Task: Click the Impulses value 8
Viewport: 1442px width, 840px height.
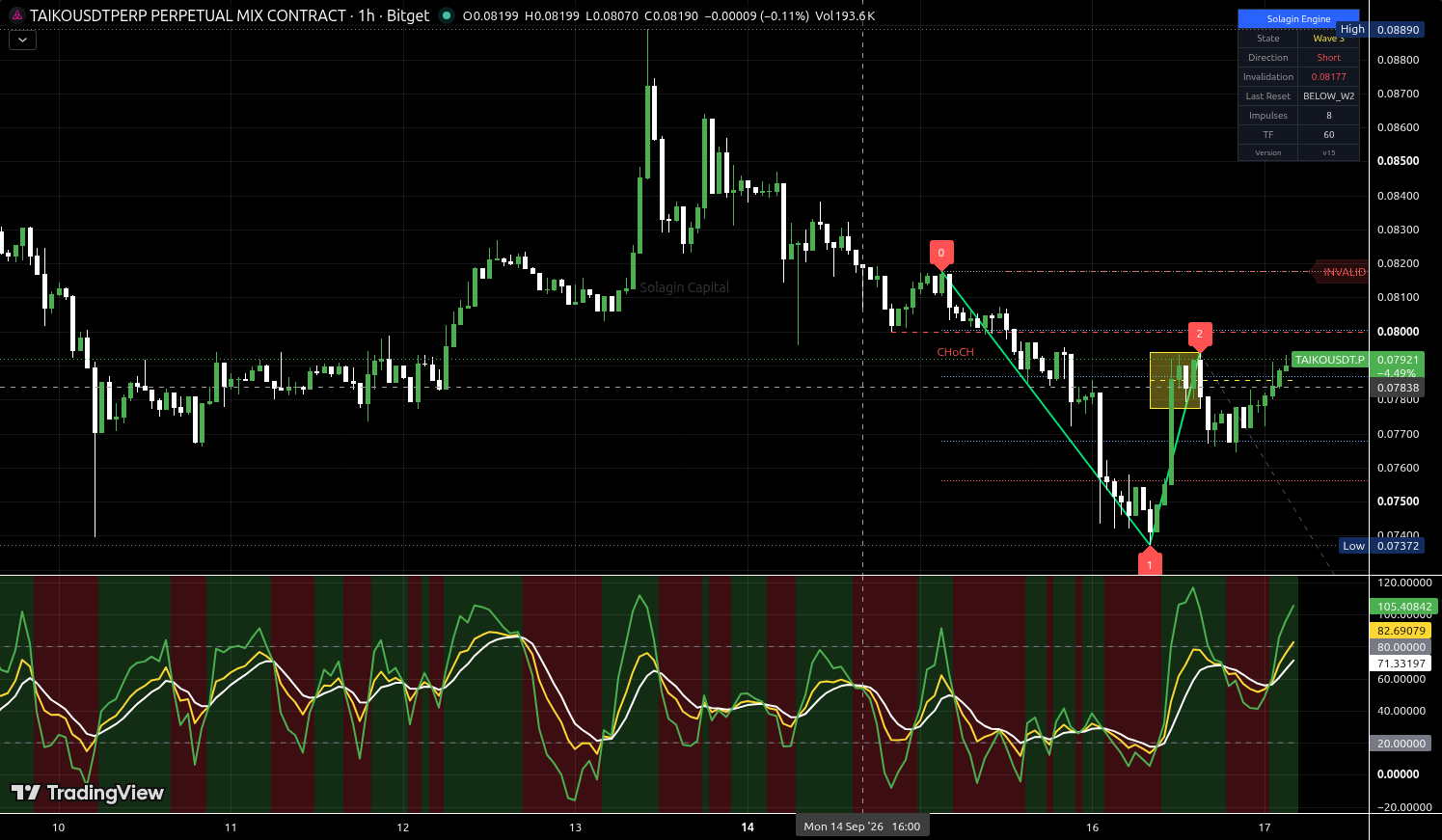Action: click(1328, 116)
